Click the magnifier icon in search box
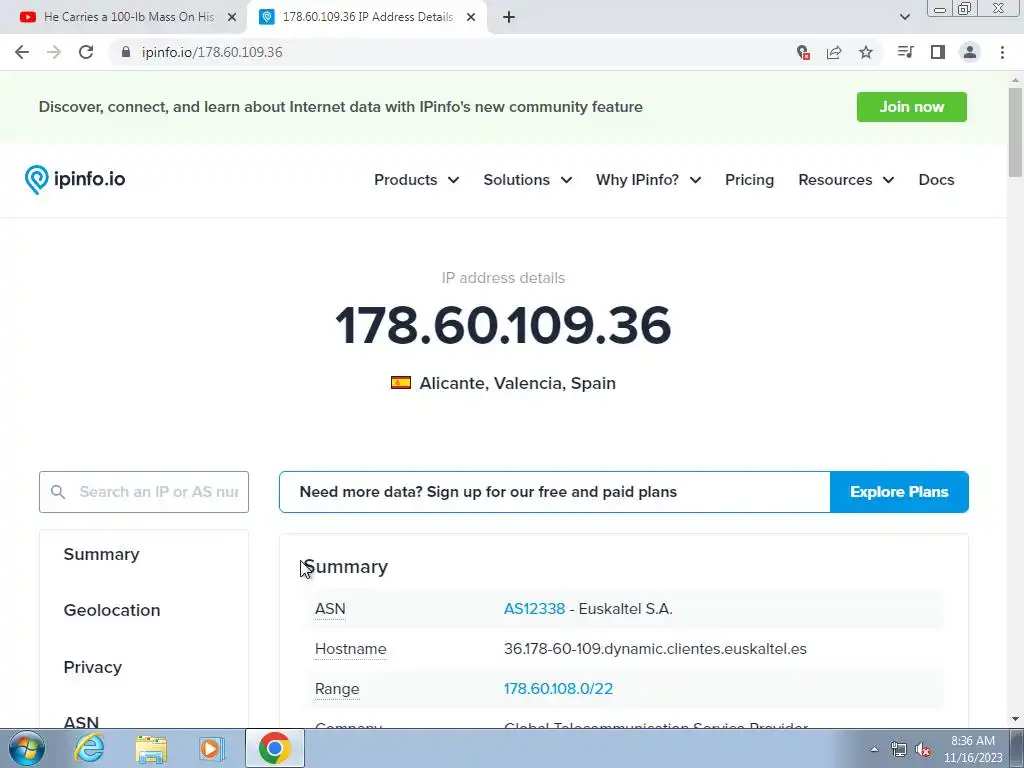This screenshot has height=768, width=1024. (x=58, y=492)
